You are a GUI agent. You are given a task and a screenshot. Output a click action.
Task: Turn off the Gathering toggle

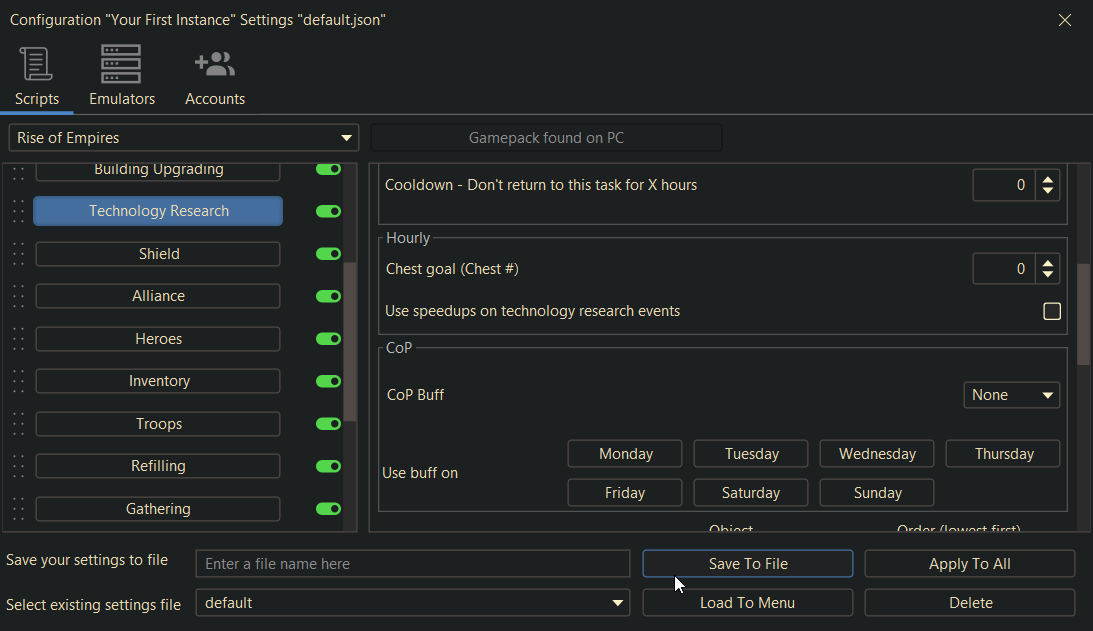click(x=328, y=509)
